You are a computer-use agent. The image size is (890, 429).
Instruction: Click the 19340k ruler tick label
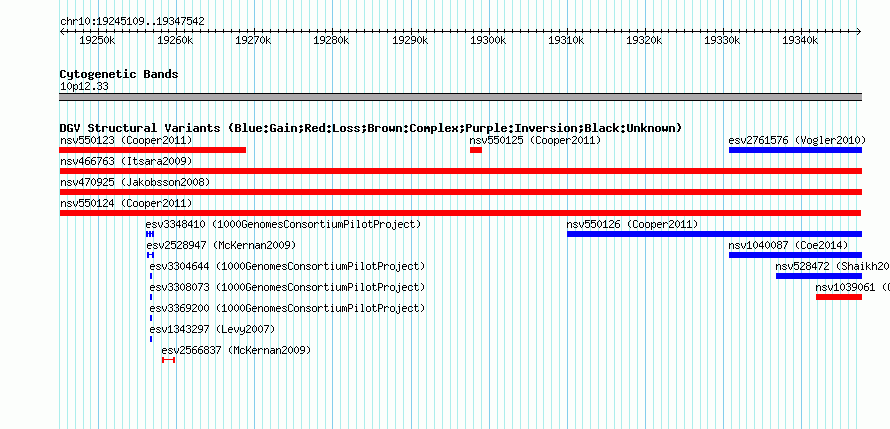800,40
